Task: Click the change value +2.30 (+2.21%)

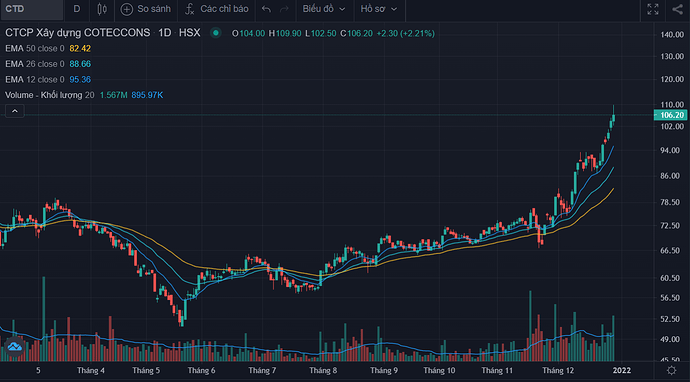Action: tap(406, 33)
